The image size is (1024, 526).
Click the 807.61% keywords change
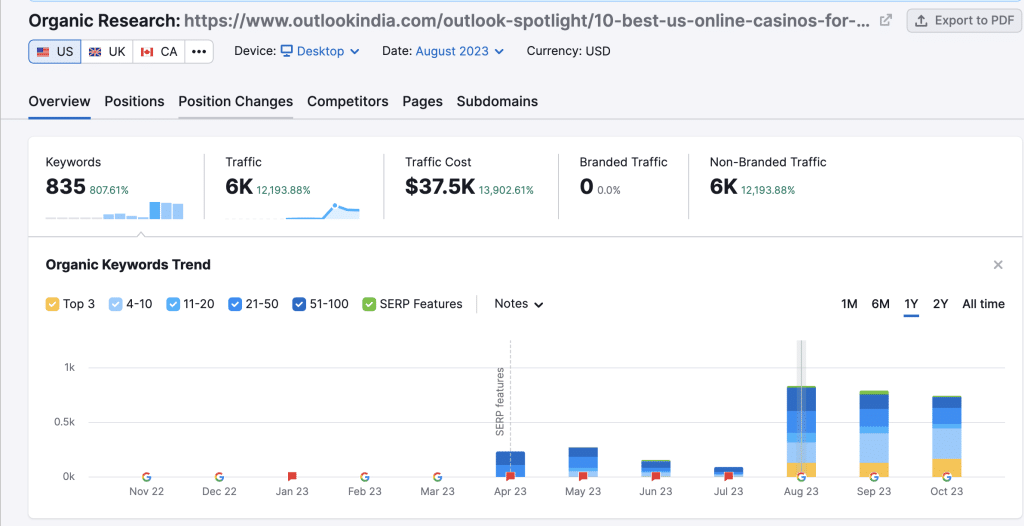click(109, 190)
